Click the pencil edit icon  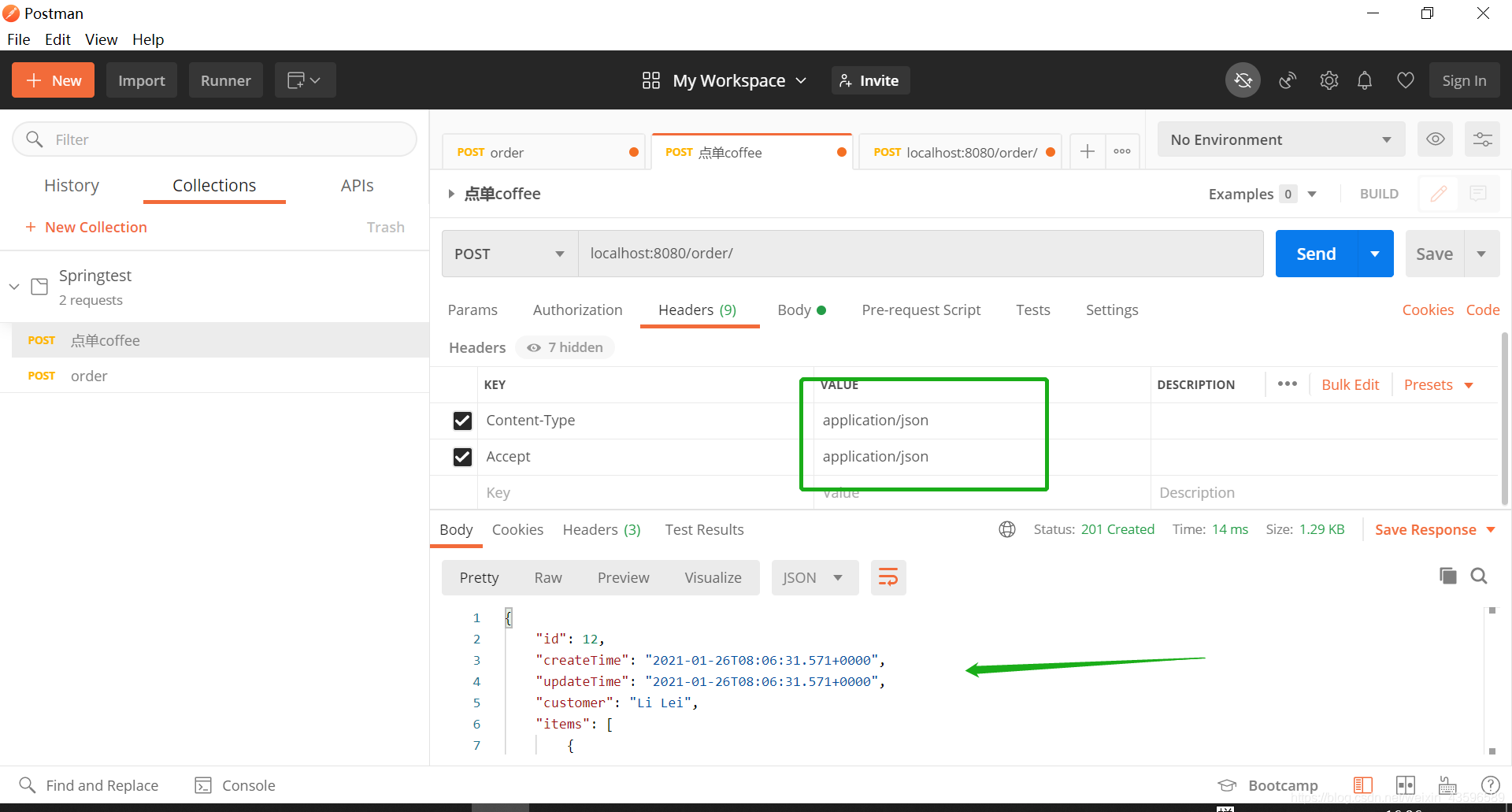[1439, 194]
